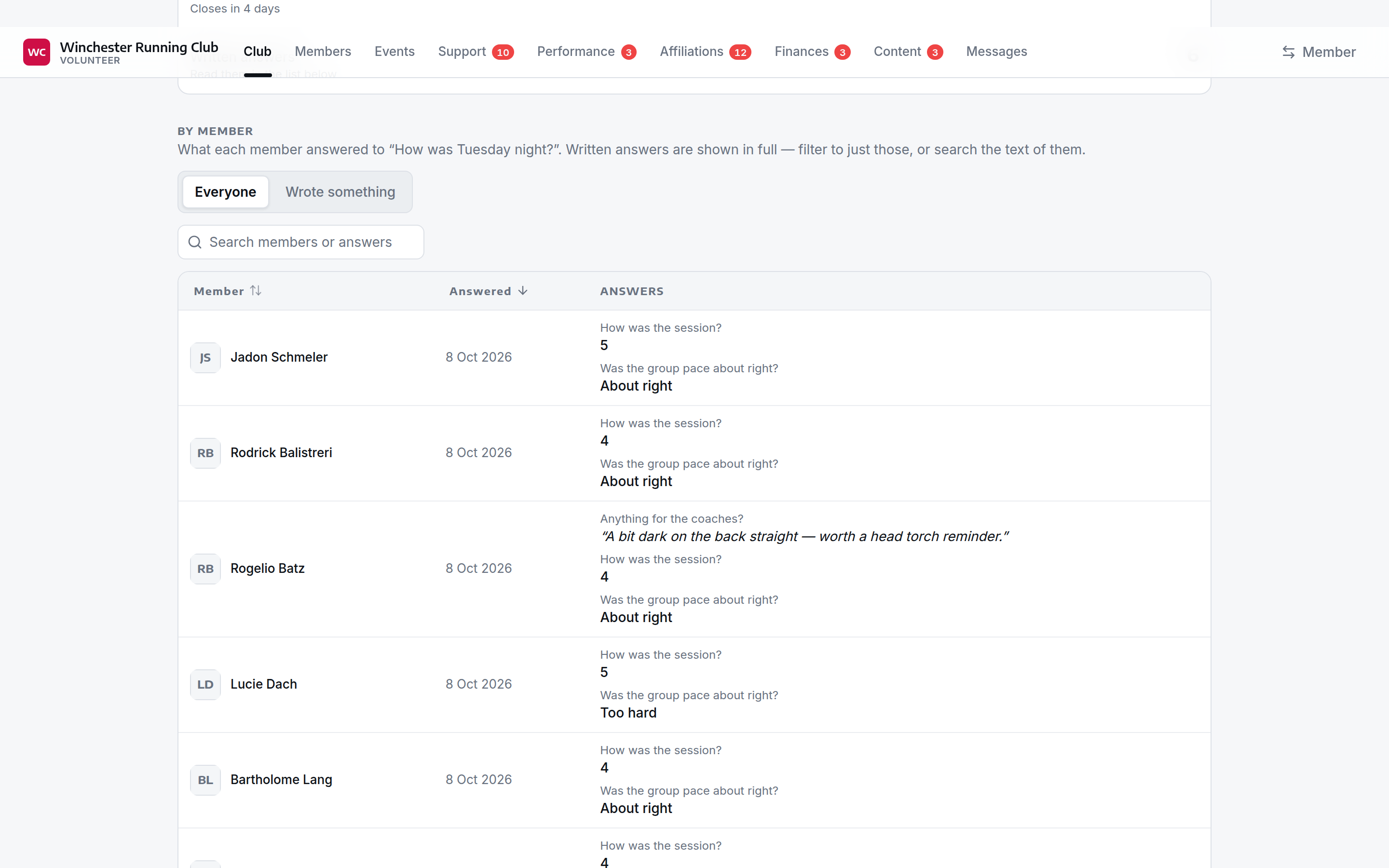Screen dimensions: 1389x868
Task: Go to the Events tab
Action: pyautogui.click(x=395, y=52)
